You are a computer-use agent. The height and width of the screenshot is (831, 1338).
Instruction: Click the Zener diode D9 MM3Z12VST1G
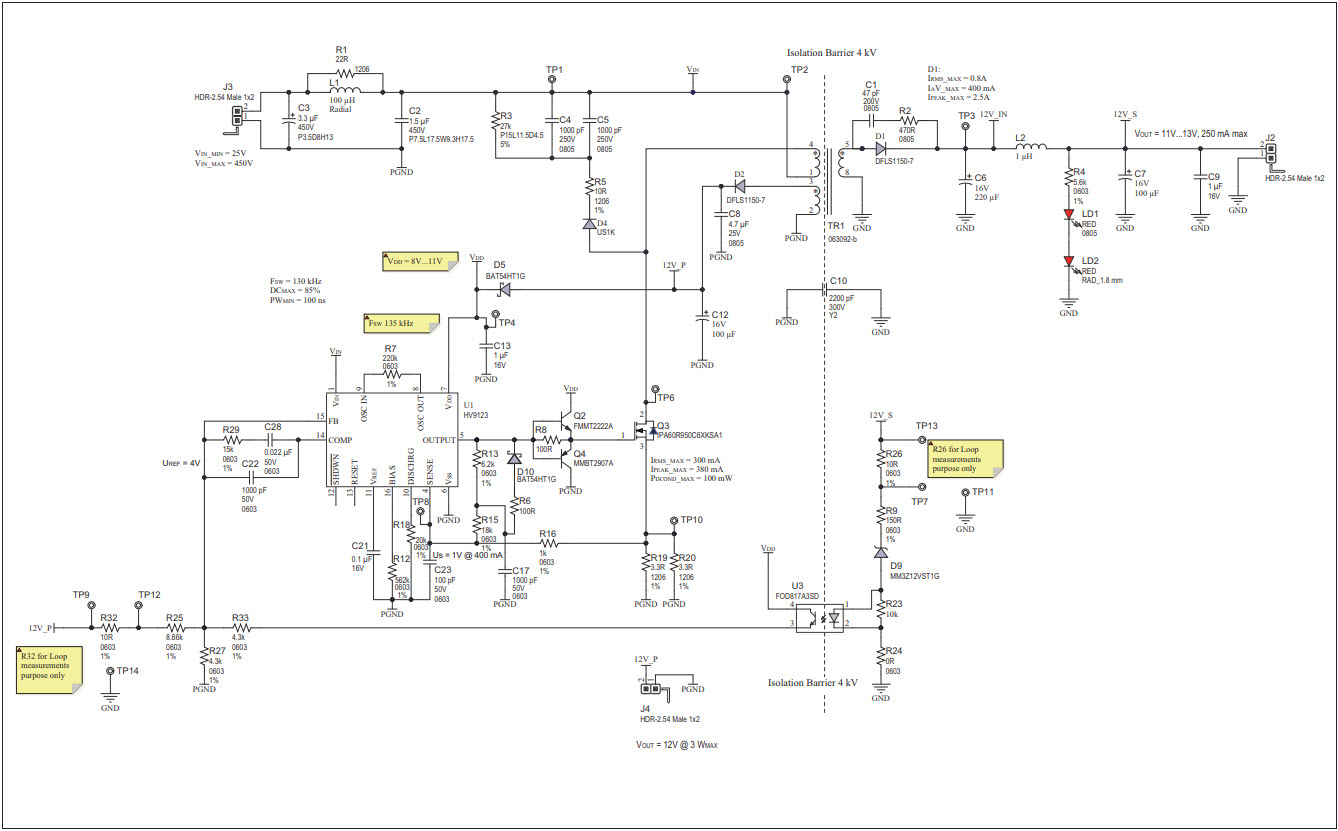(x=881, y=550)
